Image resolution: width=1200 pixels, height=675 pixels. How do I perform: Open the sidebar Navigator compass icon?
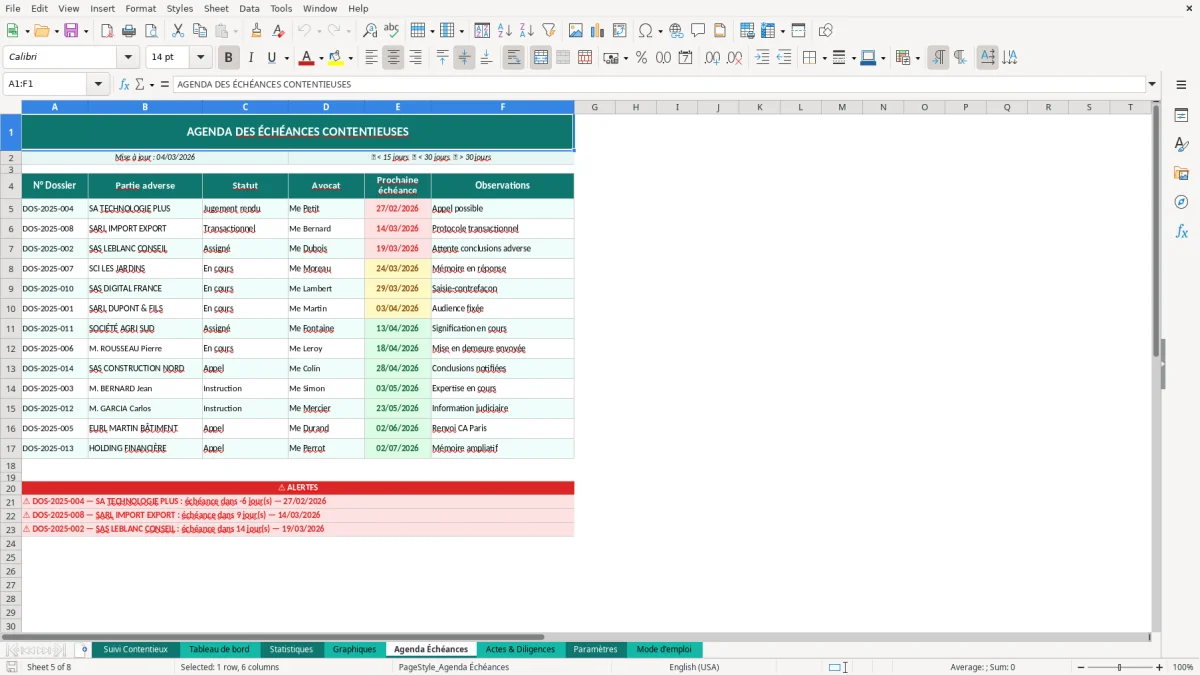pos(1181,202)
